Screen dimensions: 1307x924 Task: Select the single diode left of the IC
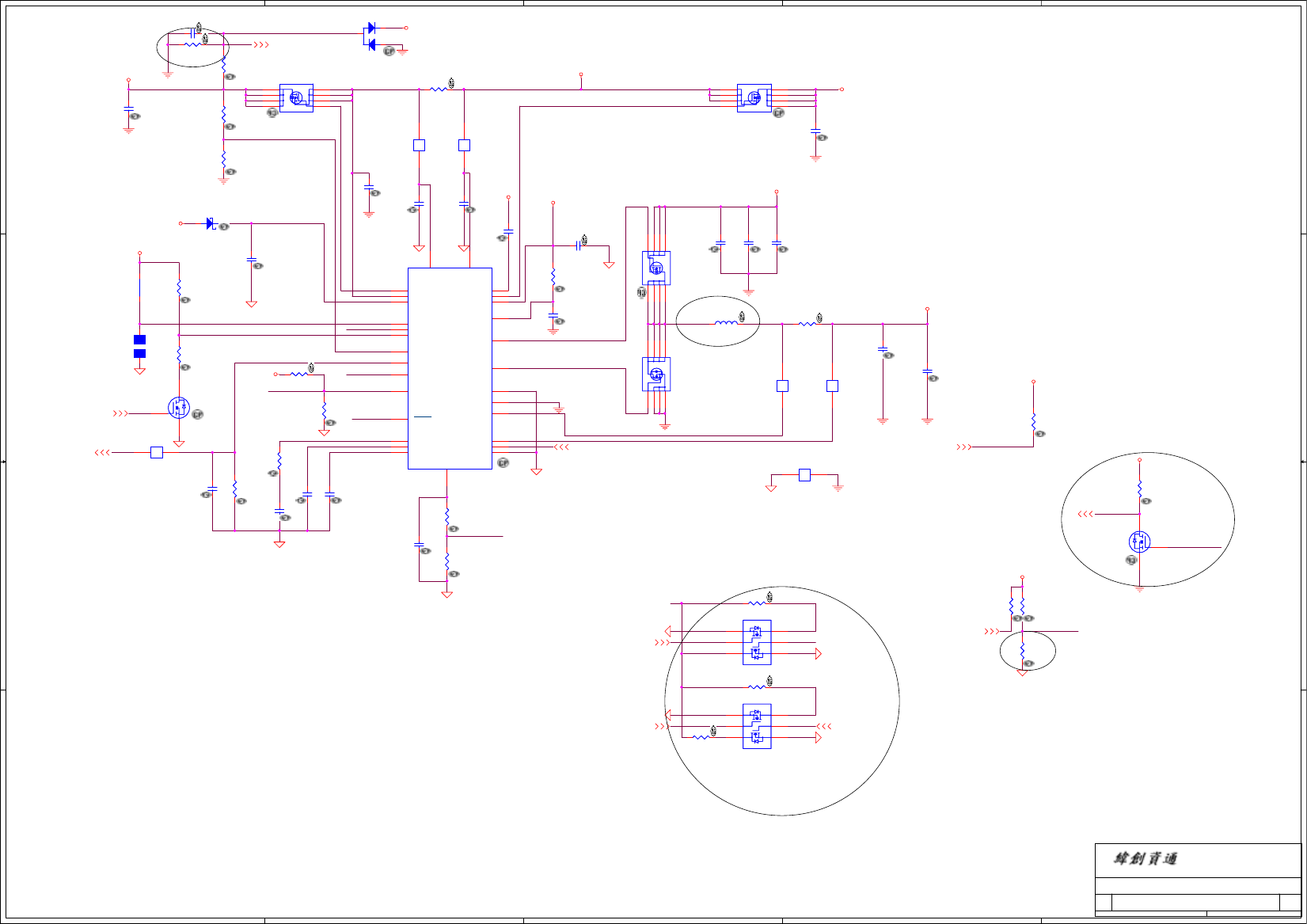pyautogui.click(x=211, y=224)
